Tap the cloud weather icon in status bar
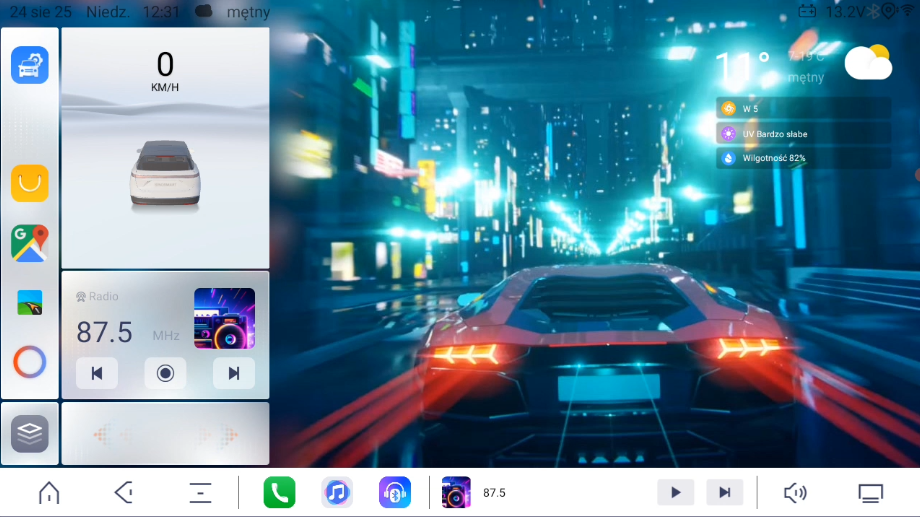Viewport: 920px width, 517px height. point(204,11)
